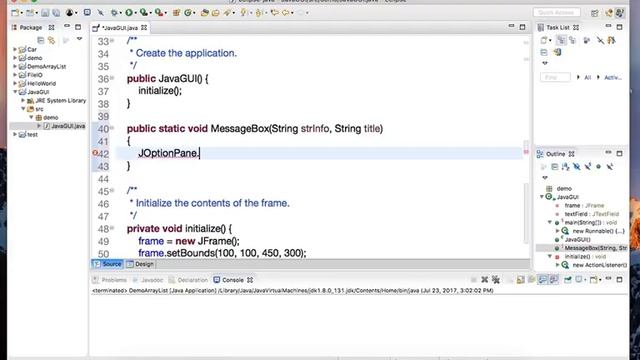The height and width of the screenshot is (360, 640).
Task: Expand new Runnable() node in Outline
Action: pos(558,231)
